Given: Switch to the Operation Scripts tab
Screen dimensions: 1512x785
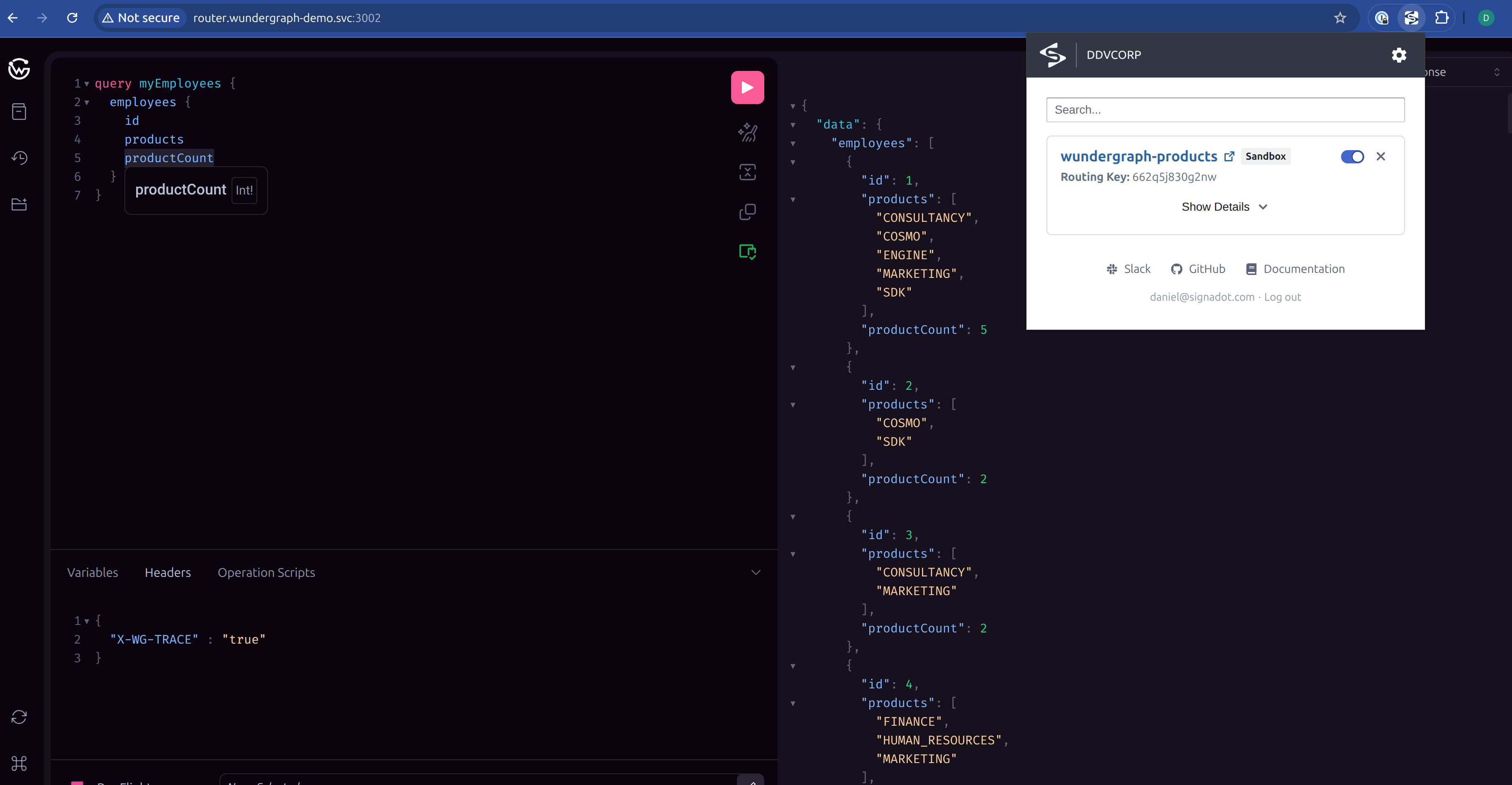Looking at the screenshot, I should tap(266, 573).
